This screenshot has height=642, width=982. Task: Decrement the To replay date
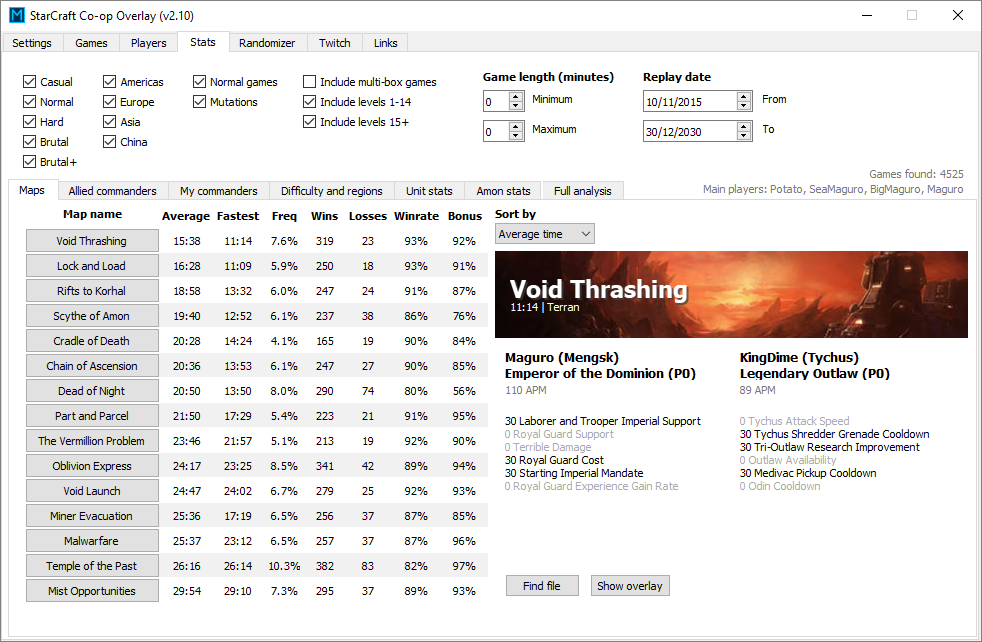744,136
